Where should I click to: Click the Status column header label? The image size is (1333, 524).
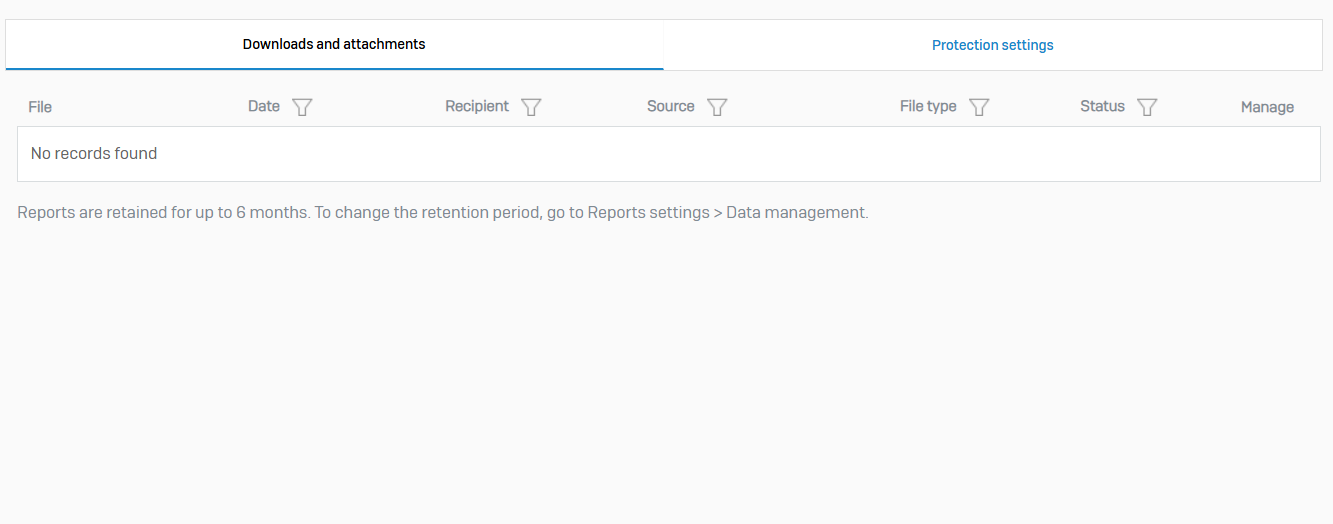click(1102, 106)
